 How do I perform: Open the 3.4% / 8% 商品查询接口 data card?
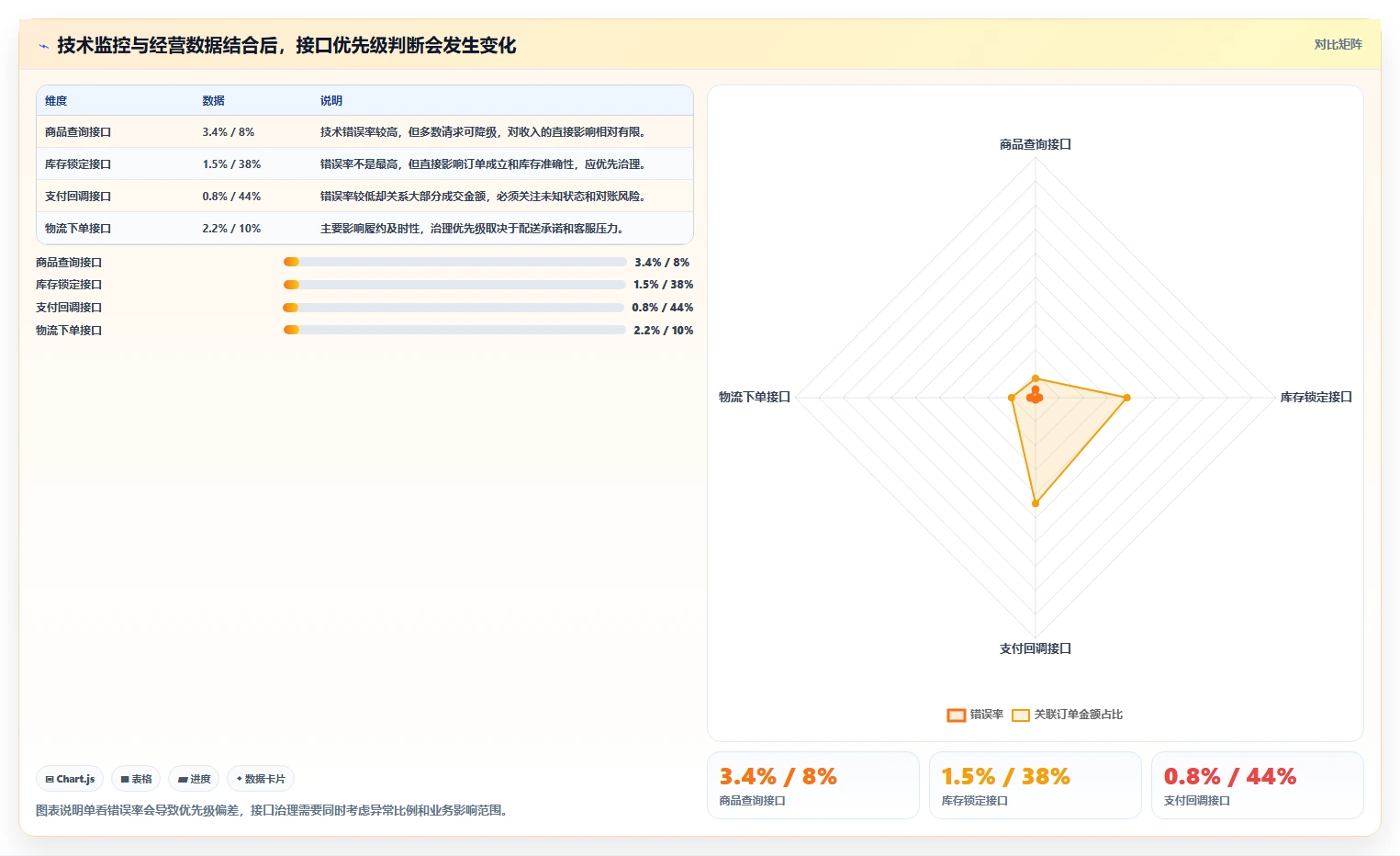point(813,785)
